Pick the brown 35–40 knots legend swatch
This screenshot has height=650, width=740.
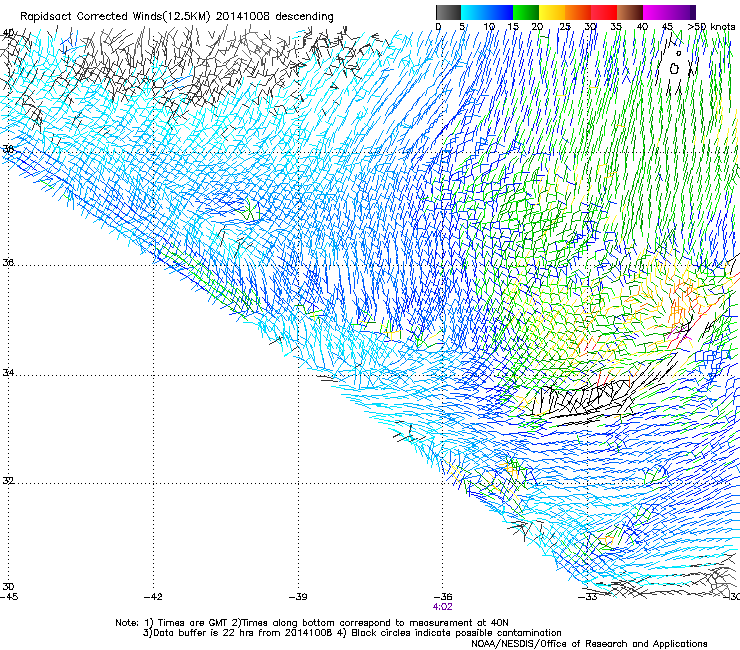[x=630, y=12]
